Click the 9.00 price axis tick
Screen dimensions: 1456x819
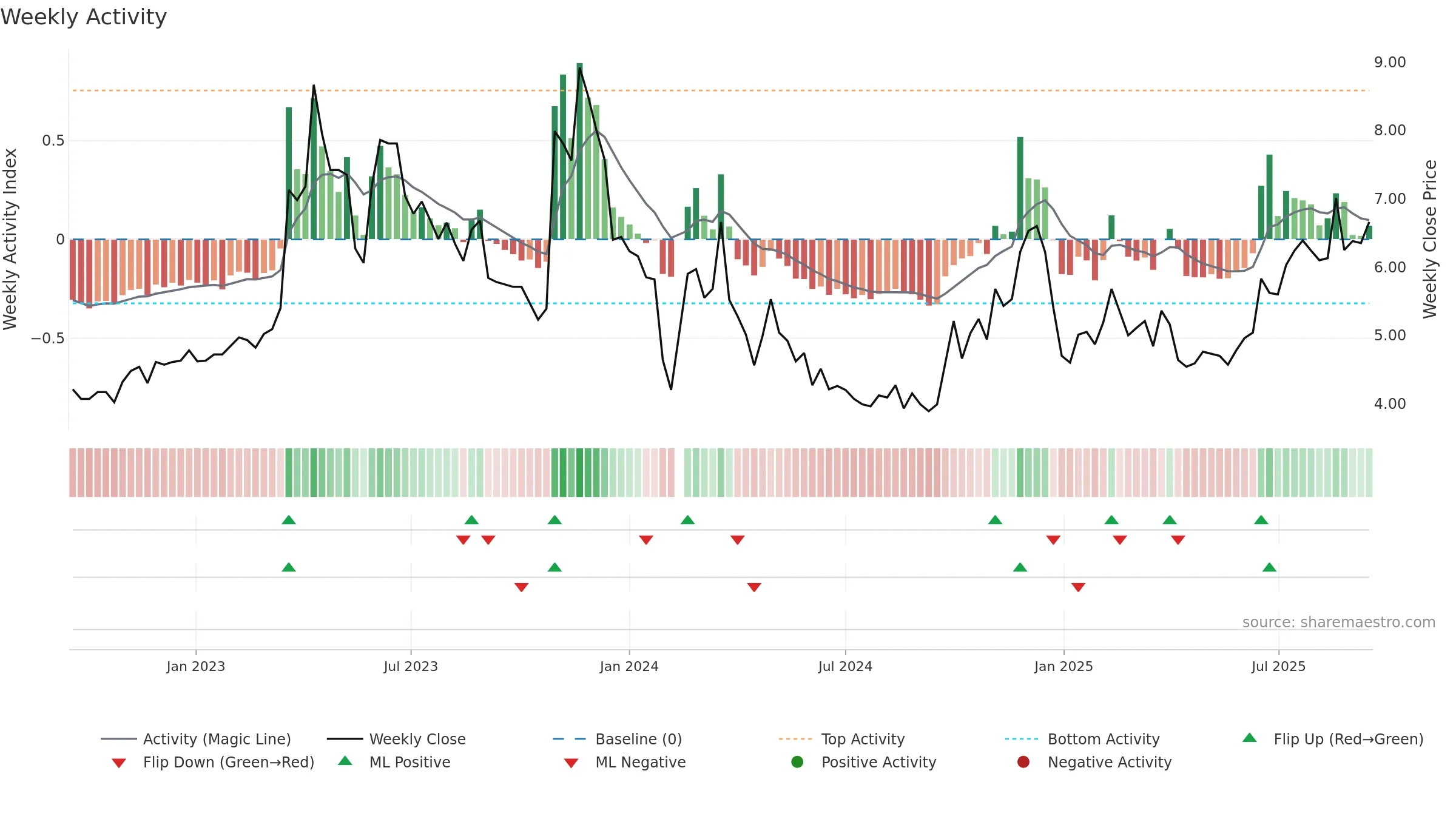click(1390, 62)
